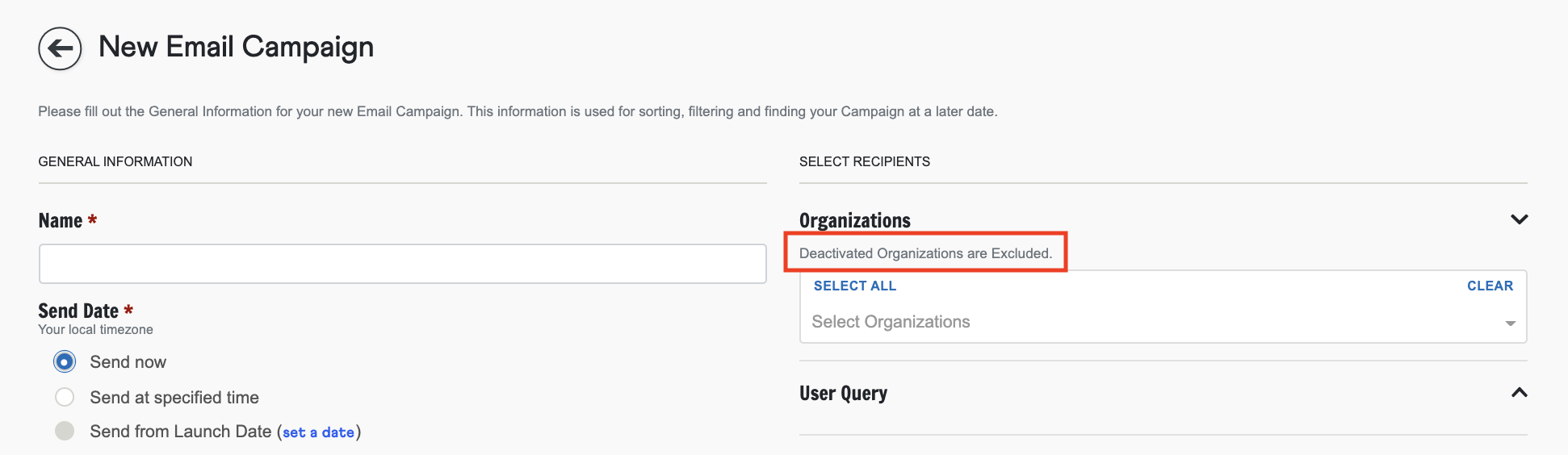1568x455 pixels.
Task: Click the Select Organizations caret arrow
Action: click(1510, 323)
